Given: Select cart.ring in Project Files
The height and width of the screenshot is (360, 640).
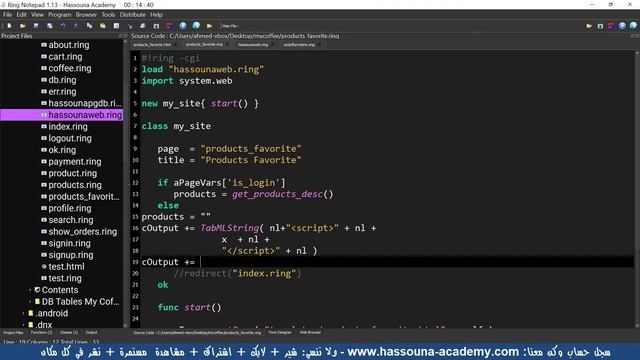Looking at the screenshot, I should [x=65, y=57].
